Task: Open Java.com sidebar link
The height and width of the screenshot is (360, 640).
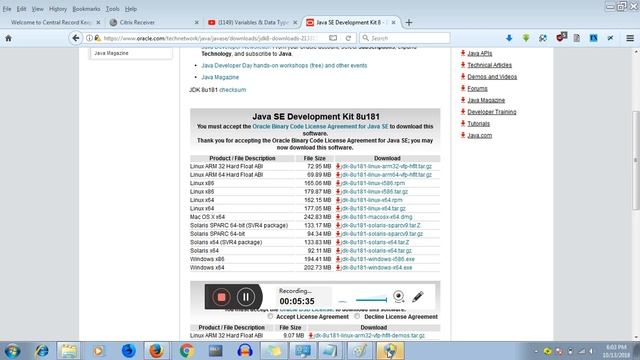Action: coord(480,136)
